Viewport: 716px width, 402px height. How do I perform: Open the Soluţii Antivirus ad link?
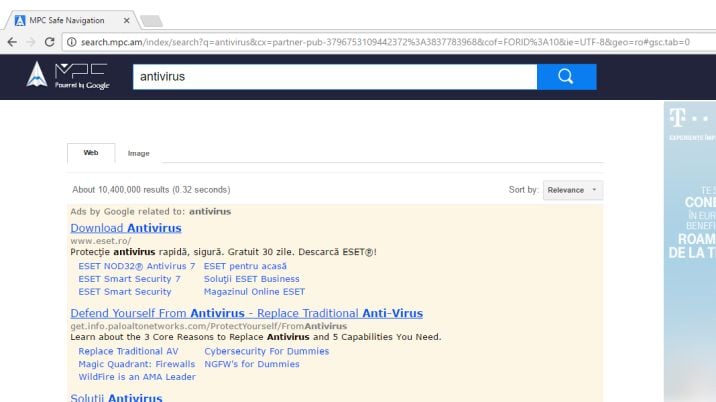coord(116,397)
